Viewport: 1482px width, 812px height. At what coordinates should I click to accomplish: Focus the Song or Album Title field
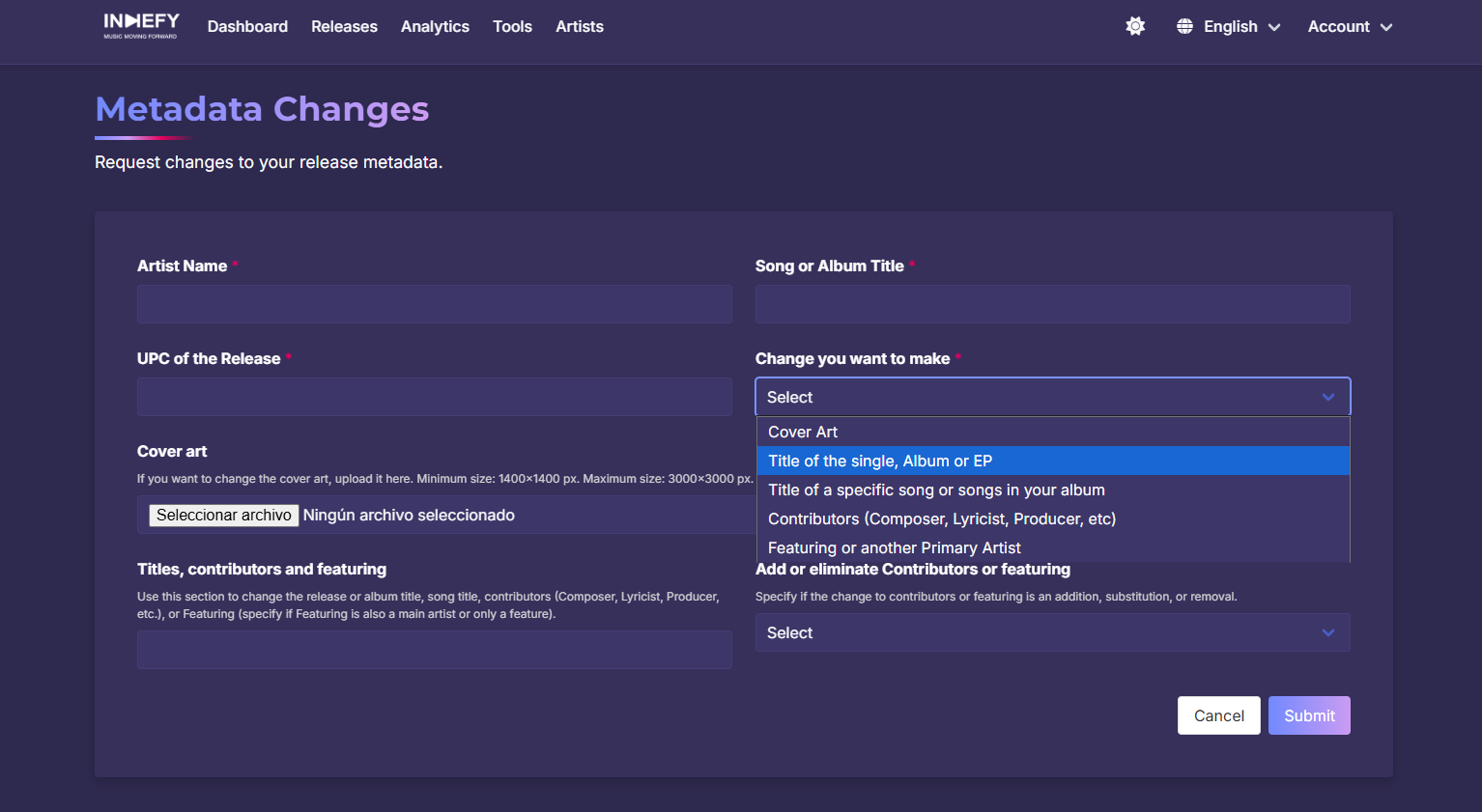tap(1052, 304)
